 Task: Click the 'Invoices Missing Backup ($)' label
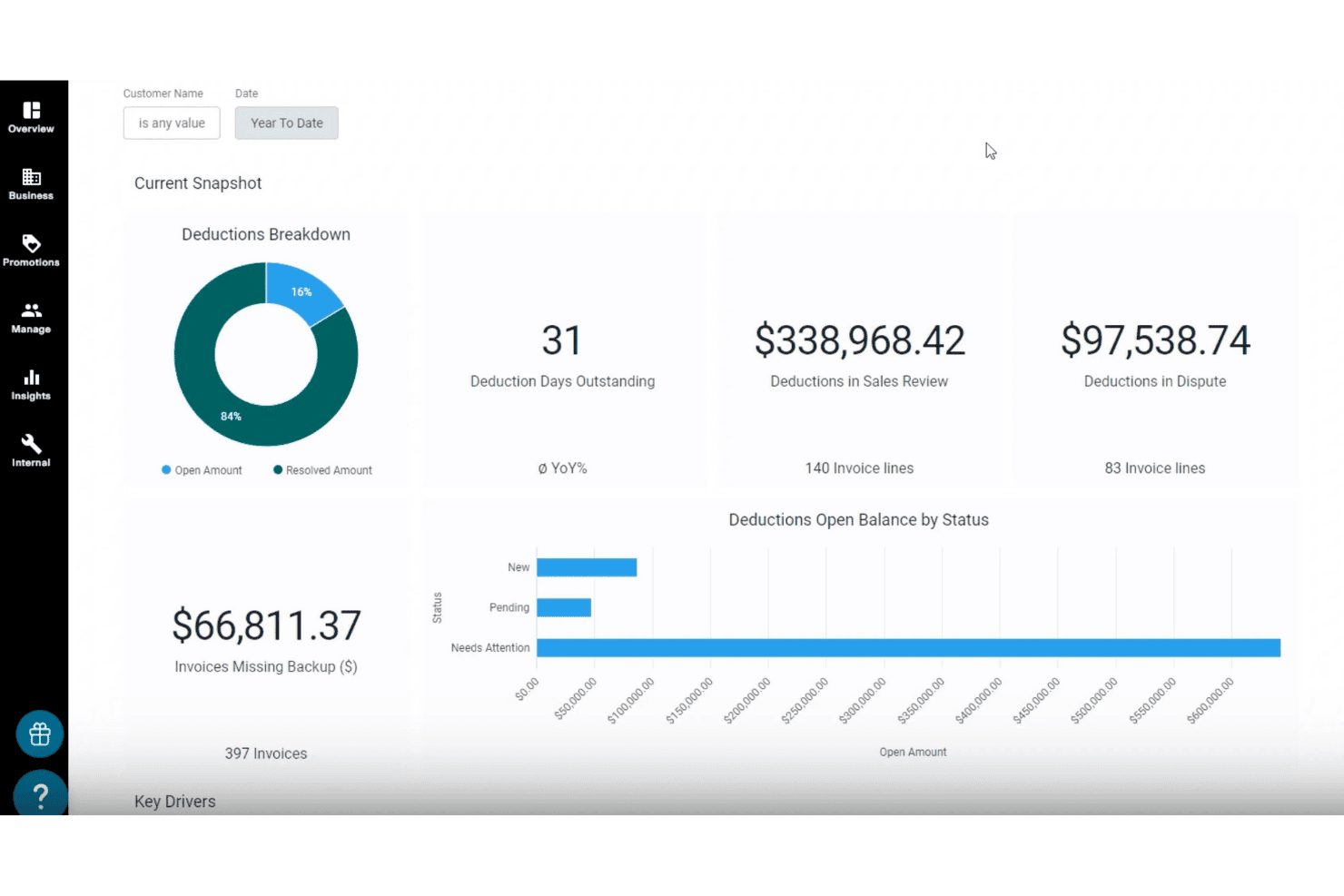tap(266, 666)
